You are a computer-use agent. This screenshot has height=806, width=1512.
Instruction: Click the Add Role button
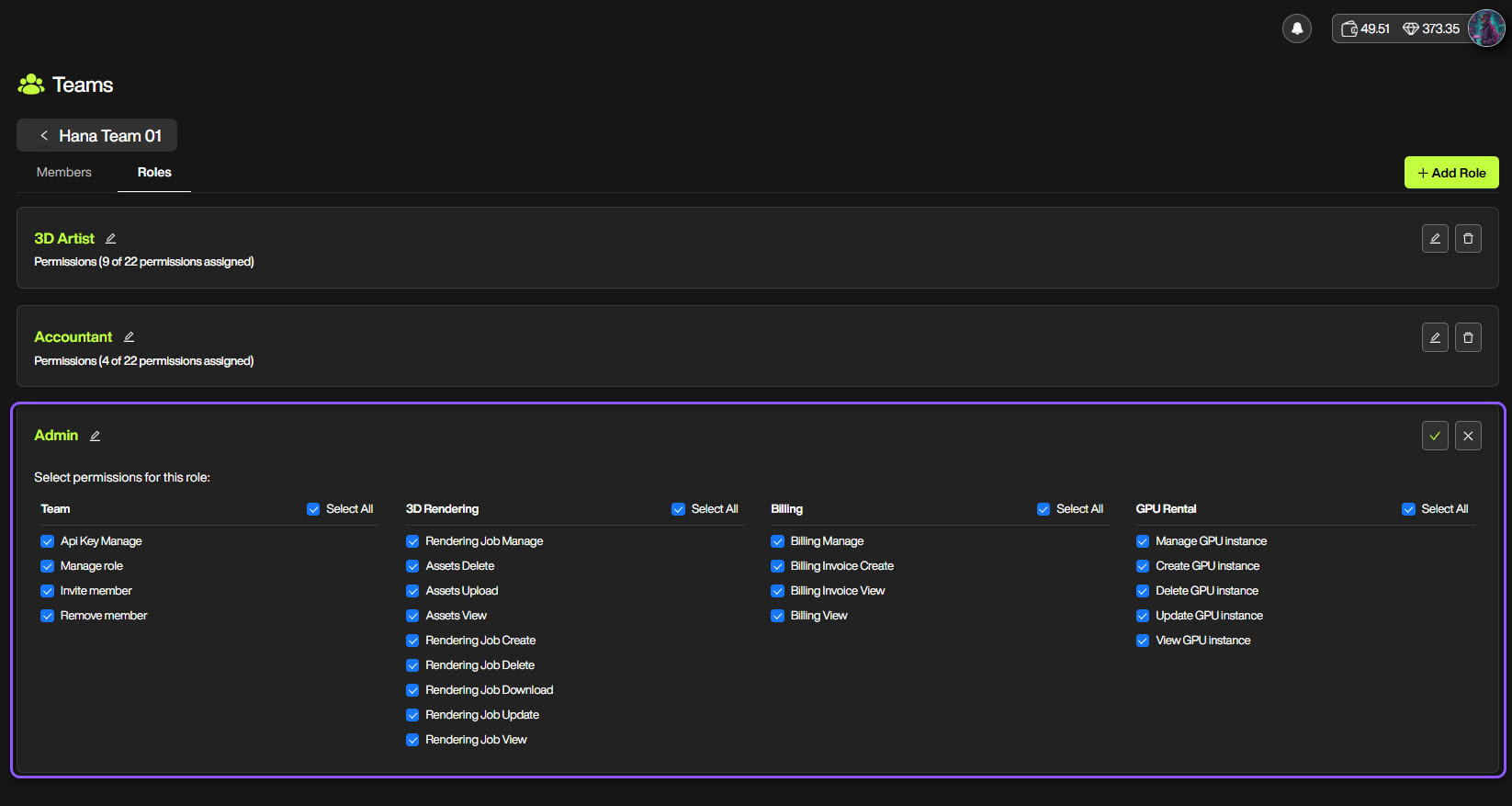[1450, 173]
